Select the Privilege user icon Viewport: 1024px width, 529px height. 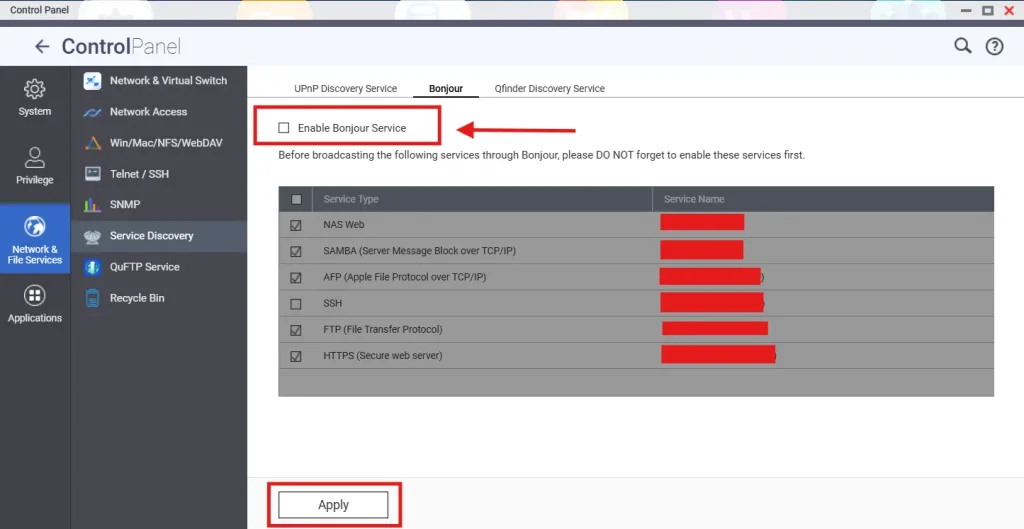35,157
